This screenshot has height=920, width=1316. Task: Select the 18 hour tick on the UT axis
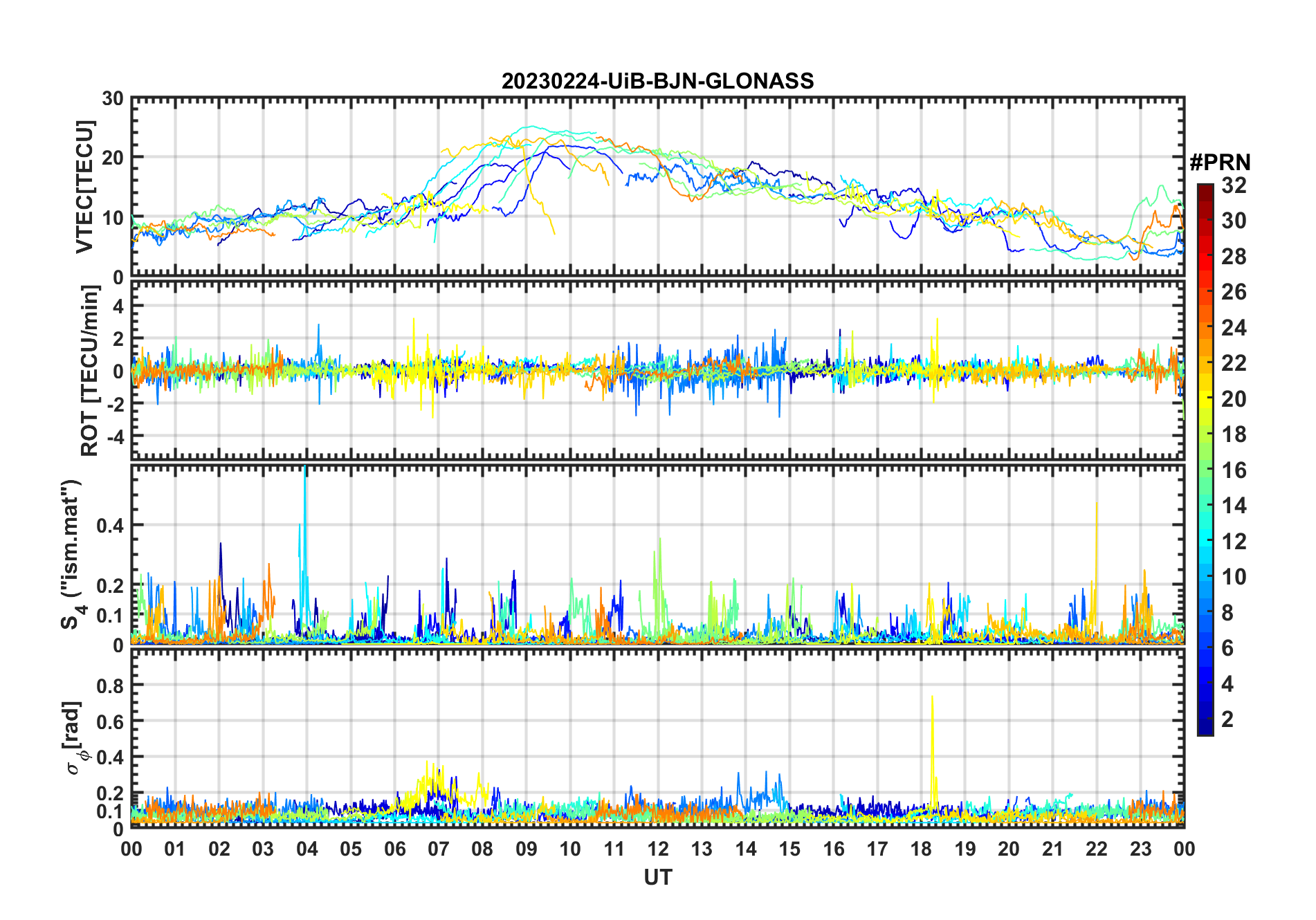pyautogui.click(x=921, y=849)
